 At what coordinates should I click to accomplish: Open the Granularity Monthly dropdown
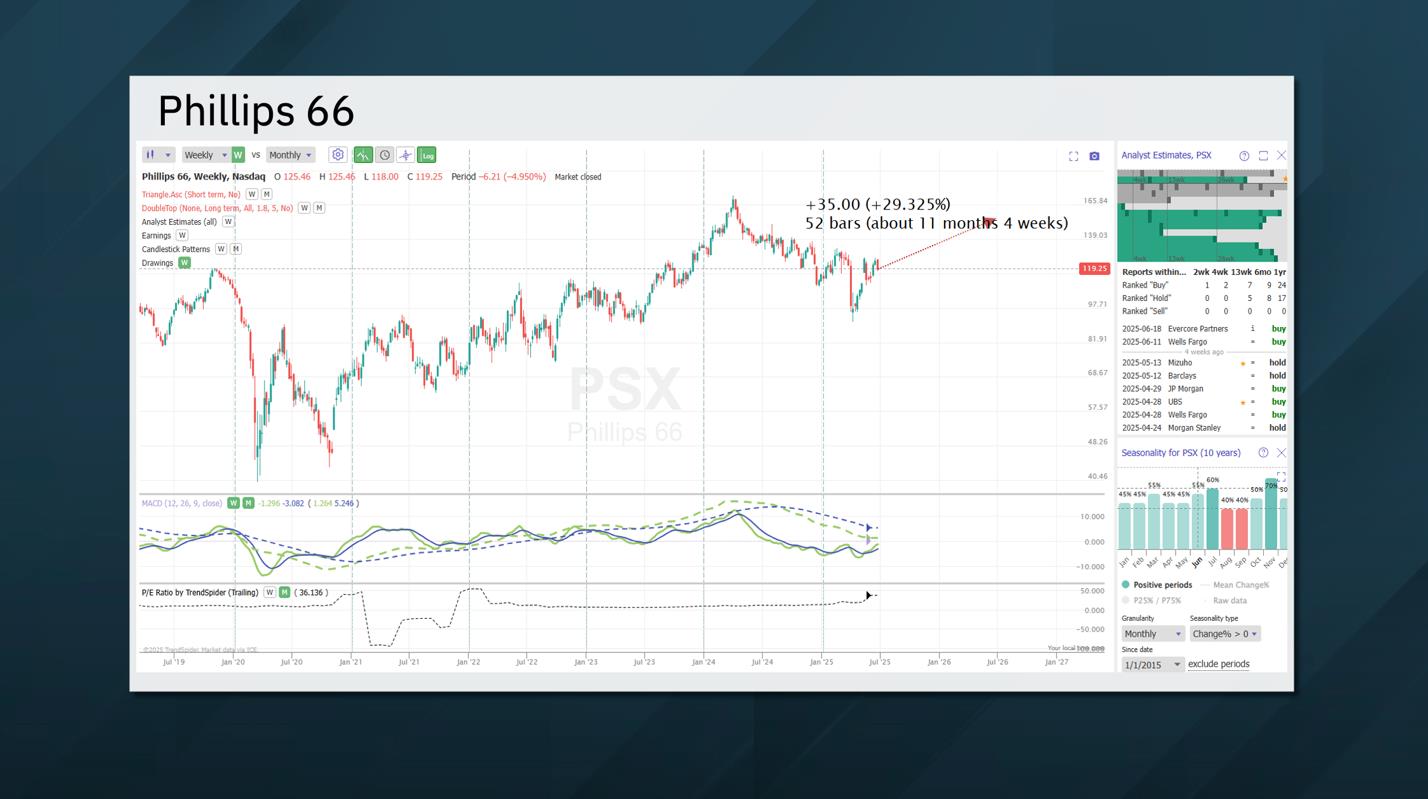click(1152, 634)
